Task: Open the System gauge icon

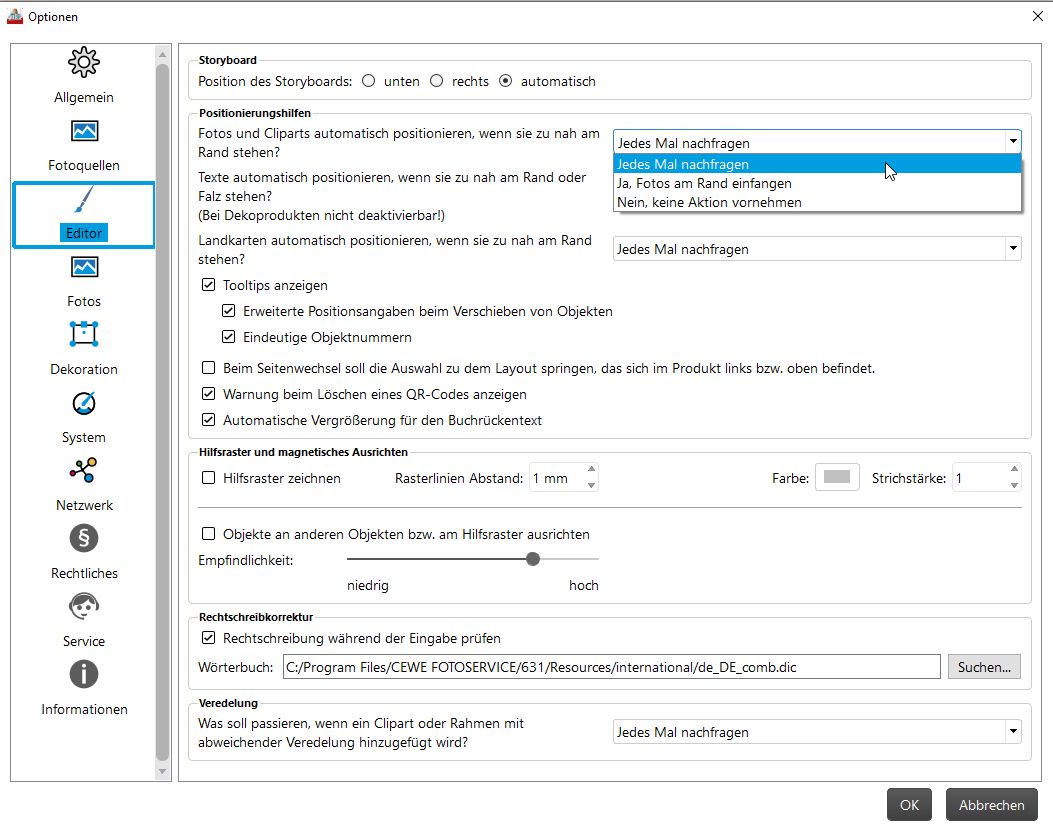Action: click(x=84, y=403)
